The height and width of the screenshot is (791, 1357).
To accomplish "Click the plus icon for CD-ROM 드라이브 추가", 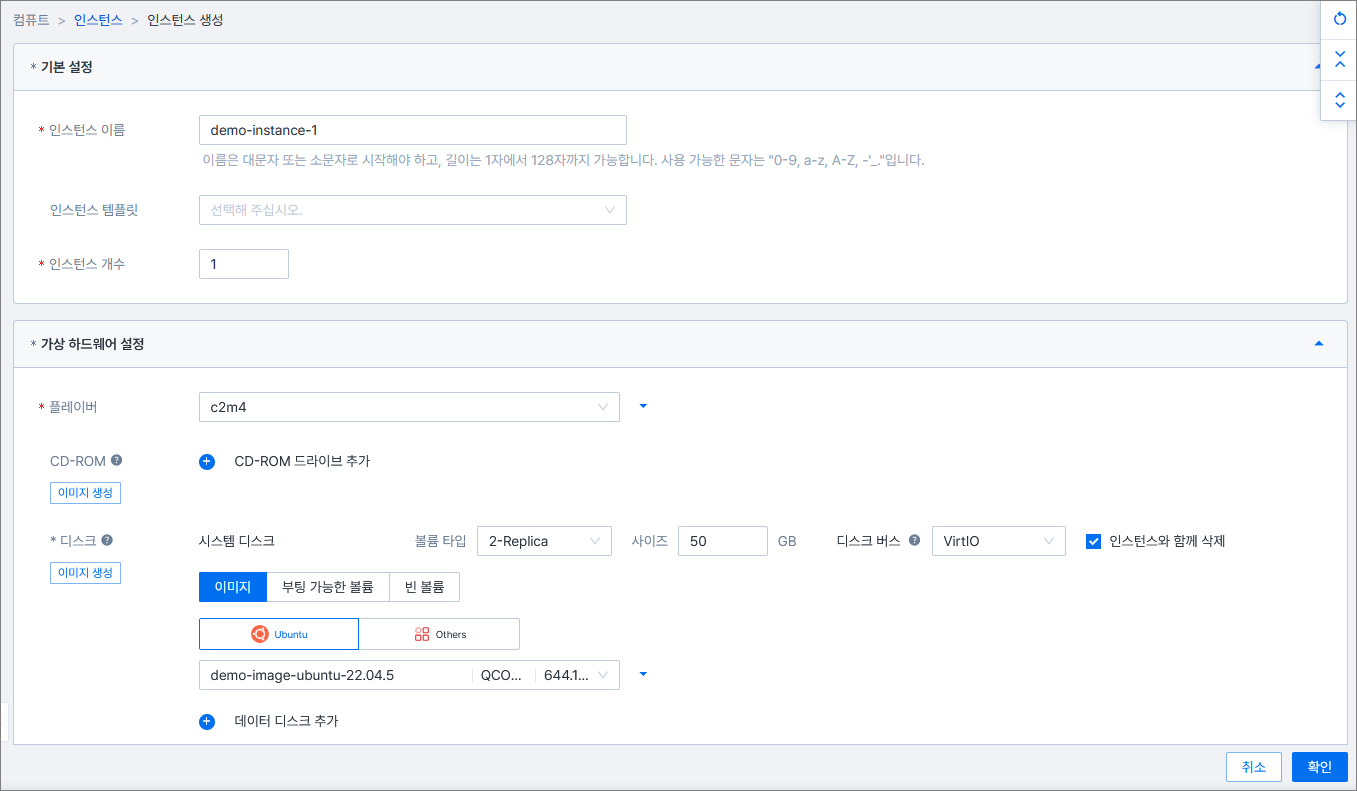I will tap(207, 462).
